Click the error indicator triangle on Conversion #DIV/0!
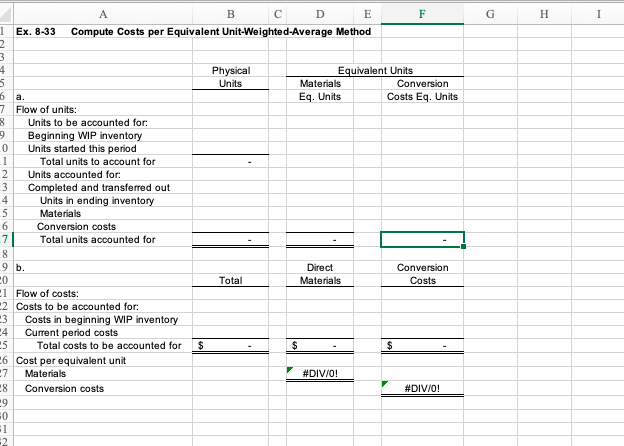 (384, 384)
